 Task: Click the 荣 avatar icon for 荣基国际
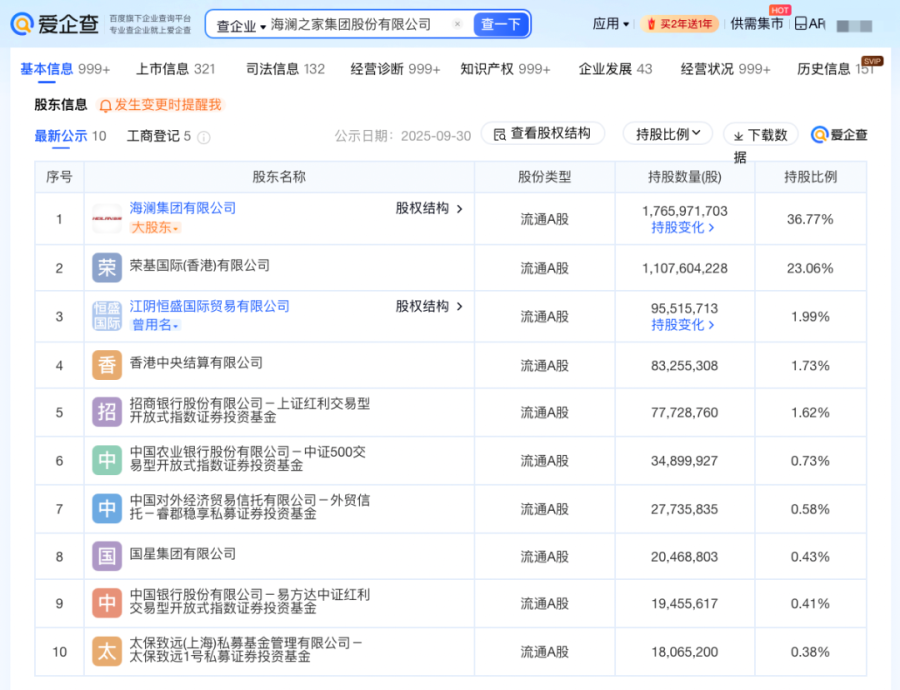tap(107, 267)
